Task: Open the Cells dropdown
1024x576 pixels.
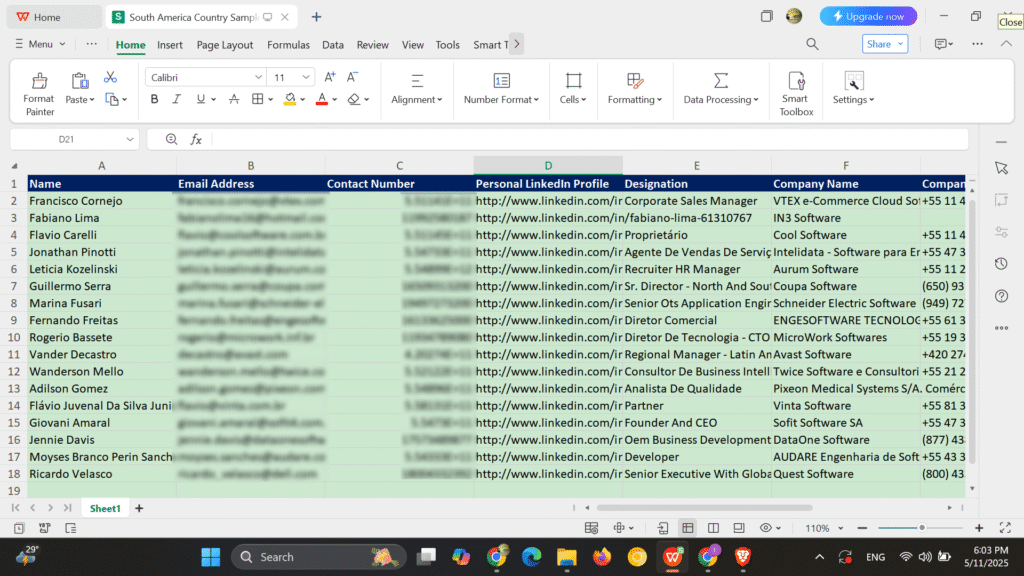Action: click(573, 89)
